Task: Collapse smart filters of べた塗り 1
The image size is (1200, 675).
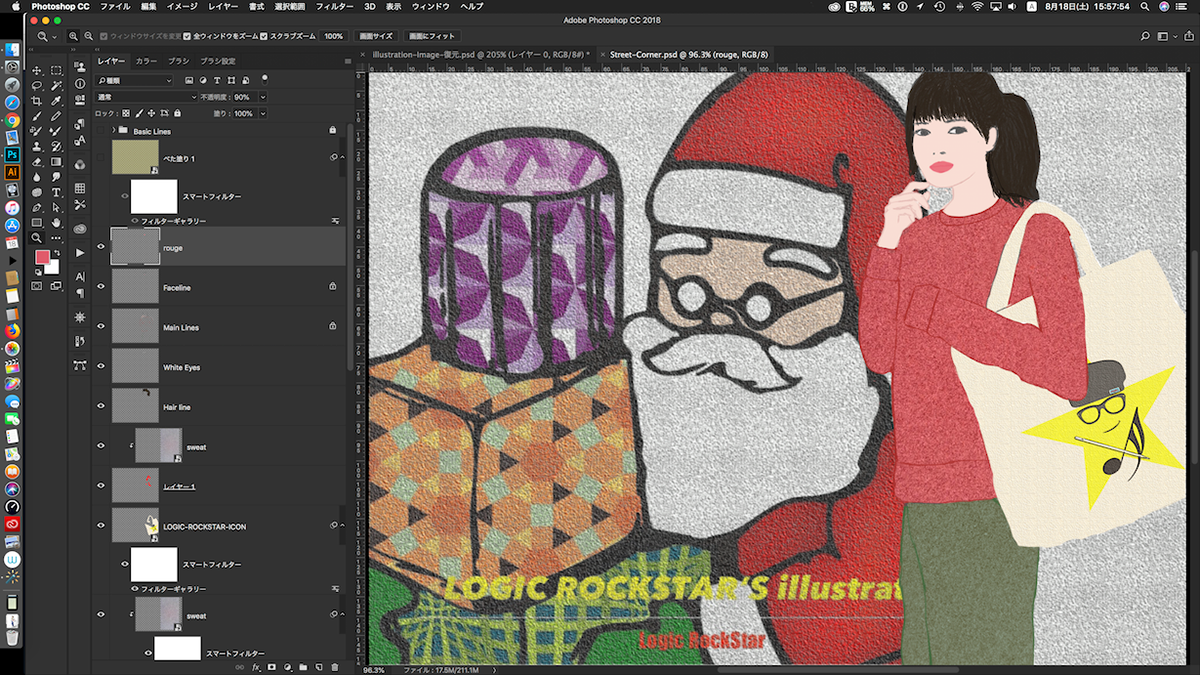Action: 342,158
